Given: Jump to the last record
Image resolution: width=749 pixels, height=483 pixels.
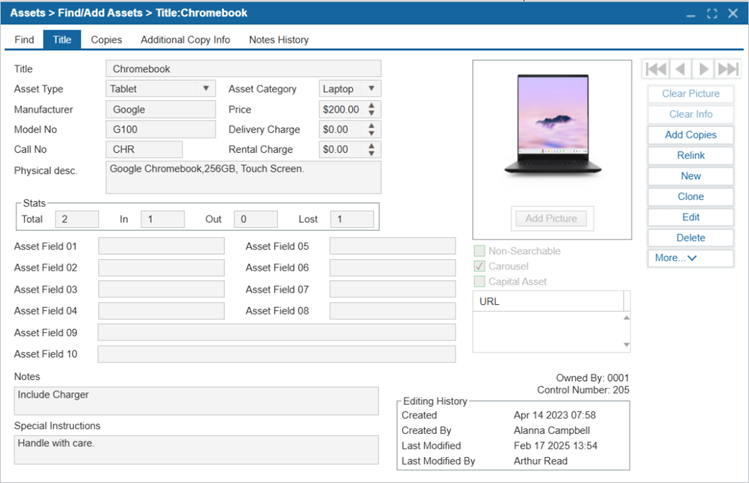Looking at the screenshot, I should (x=728, y=69).
